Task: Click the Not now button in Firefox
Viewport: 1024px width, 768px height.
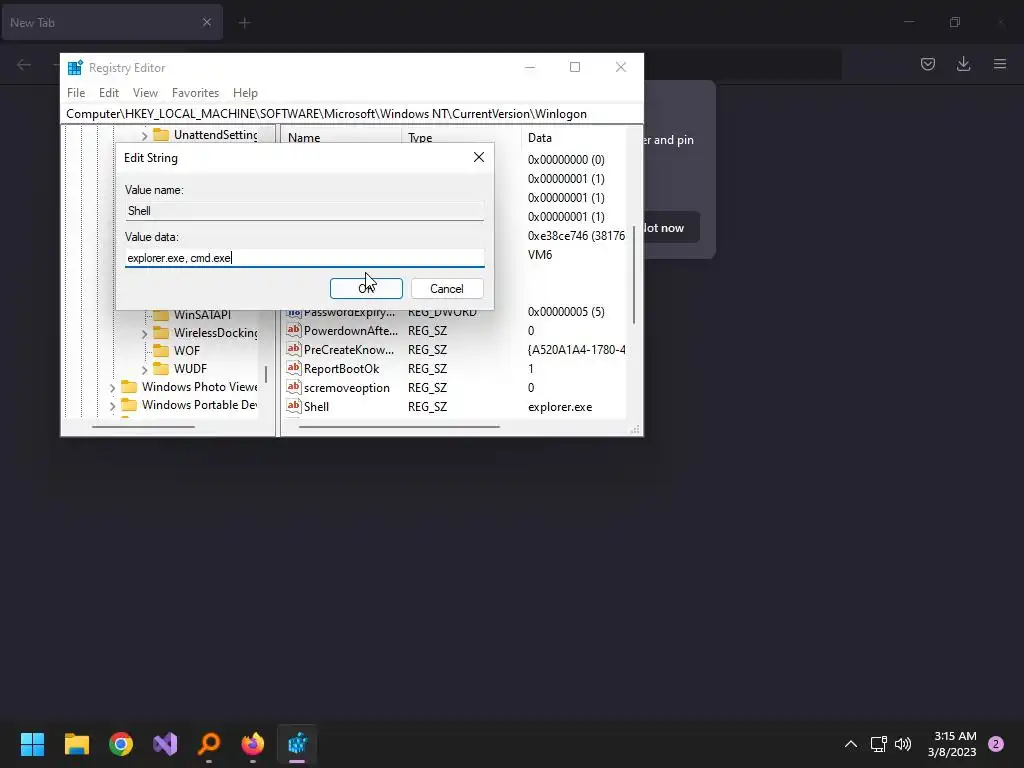Action: pos(671,228)
